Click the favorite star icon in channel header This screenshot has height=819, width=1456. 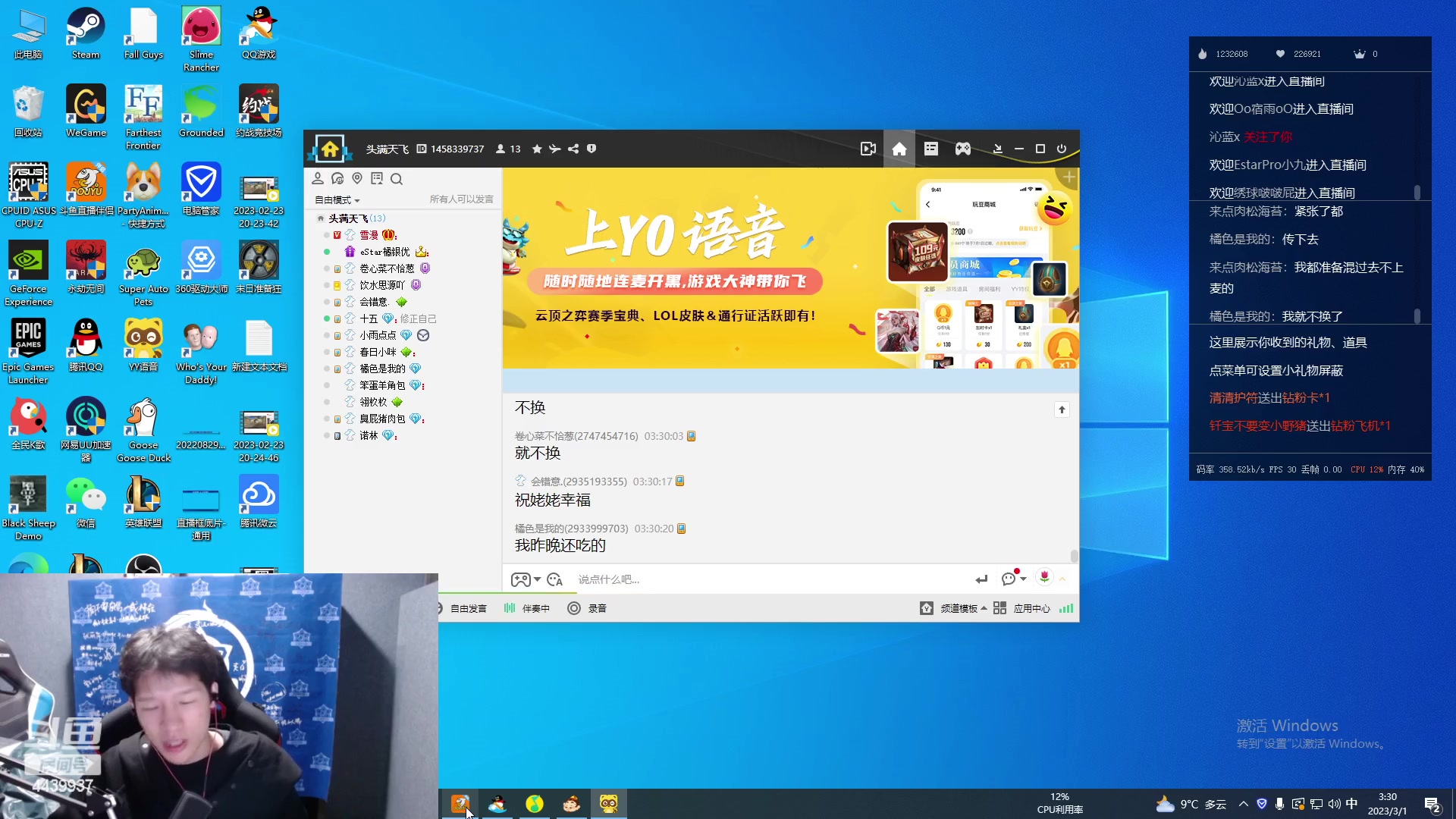537,149
